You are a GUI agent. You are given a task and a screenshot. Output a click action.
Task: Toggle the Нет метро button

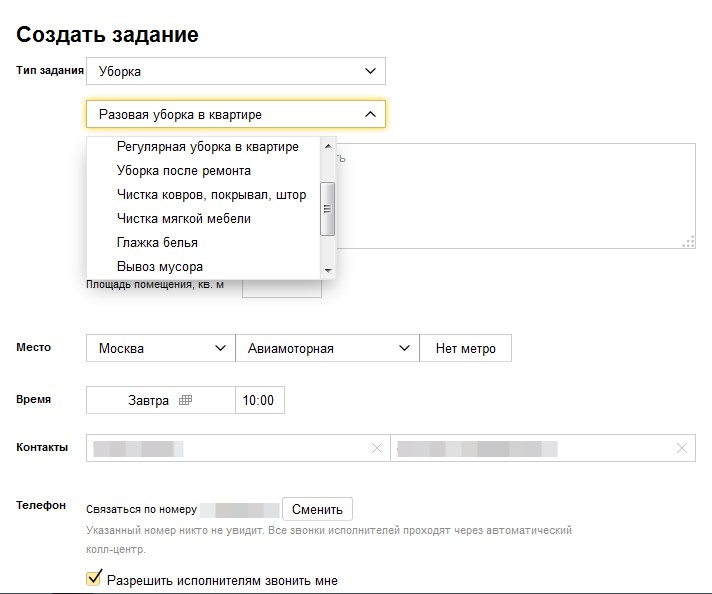[x=465, y=348]
